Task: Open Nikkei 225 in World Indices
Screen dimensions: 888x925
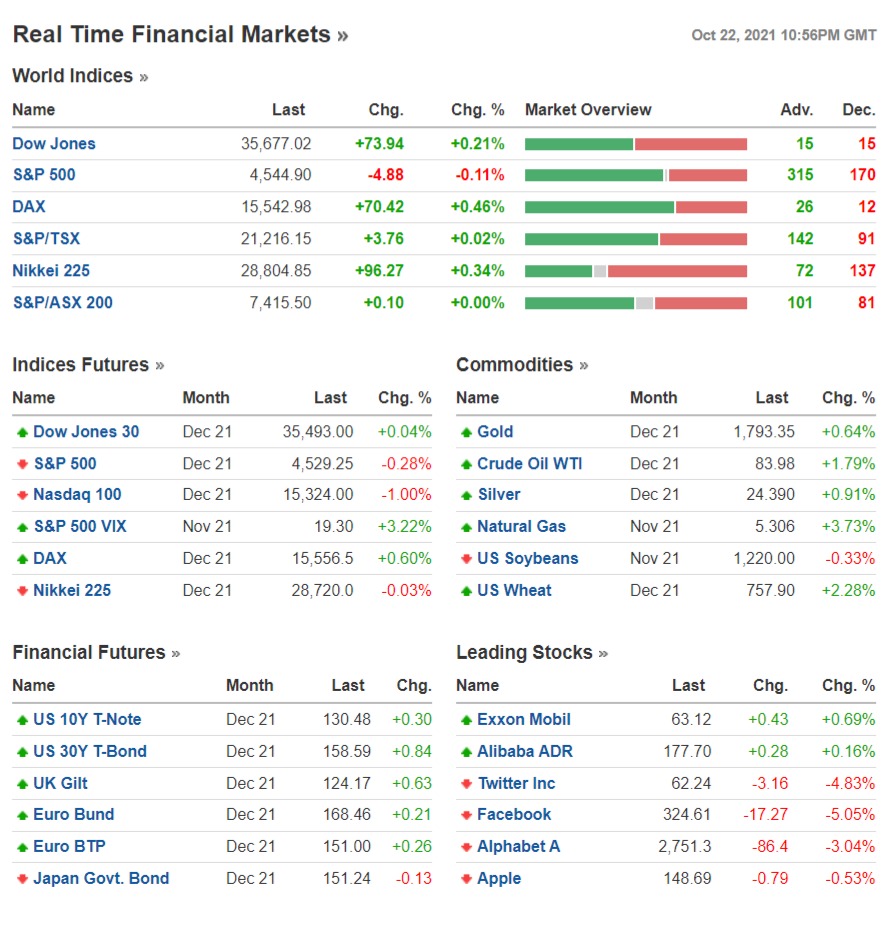Action: pyautogui.click(x=51, y=270)
